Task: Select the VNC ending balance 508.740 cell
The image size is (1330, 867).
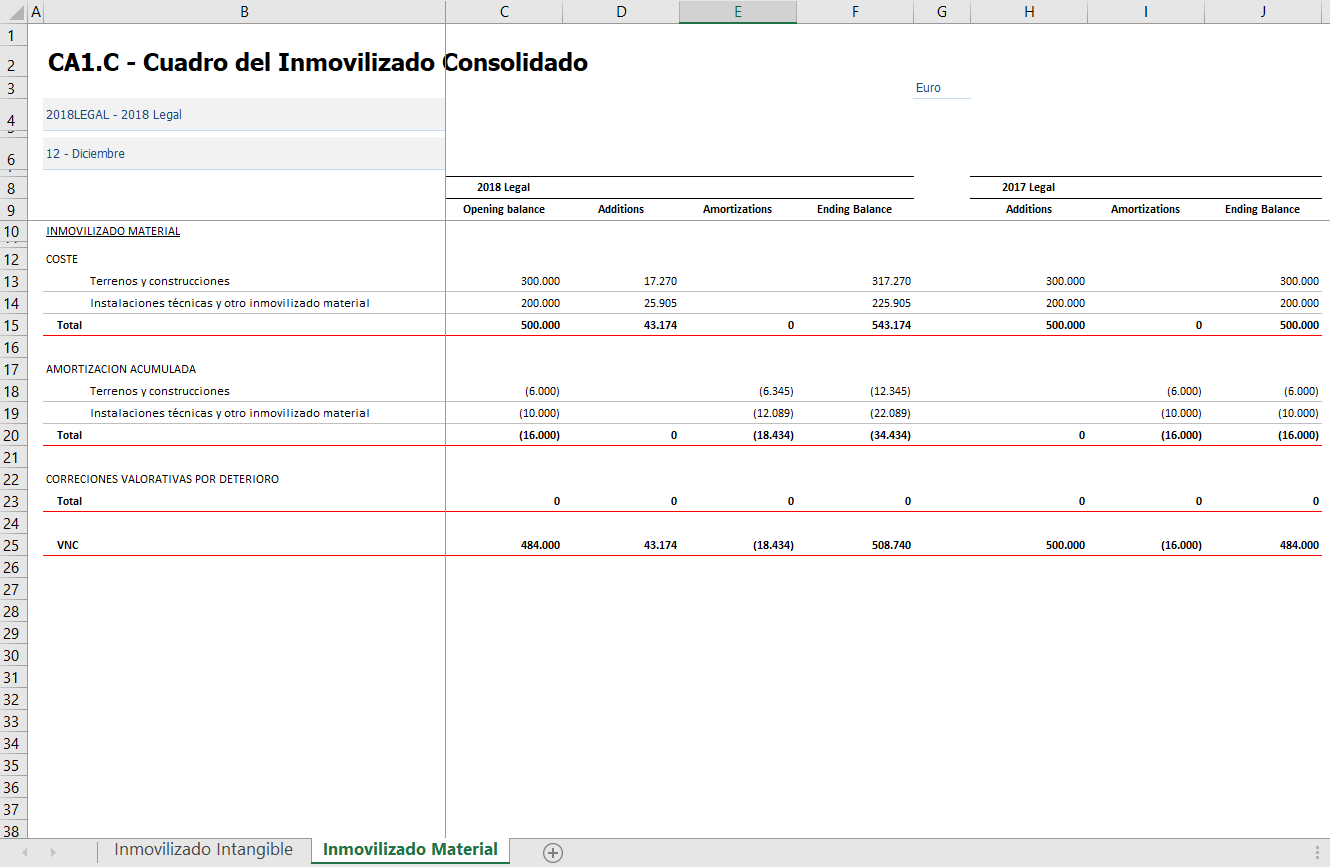Action: [x=855, y=545]
